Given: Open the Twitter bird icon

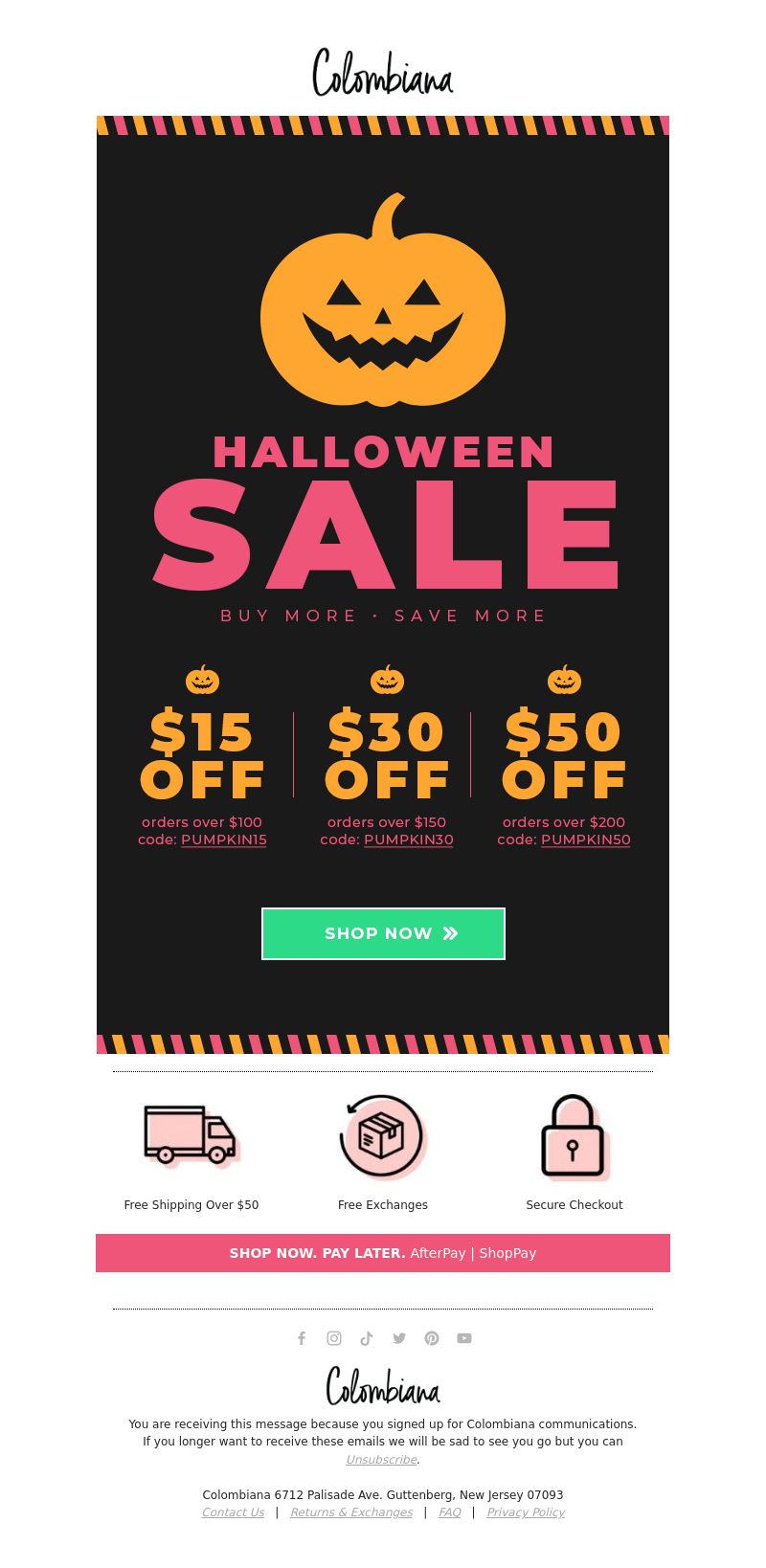Looking at the screenshot, I should point(399,1338).
